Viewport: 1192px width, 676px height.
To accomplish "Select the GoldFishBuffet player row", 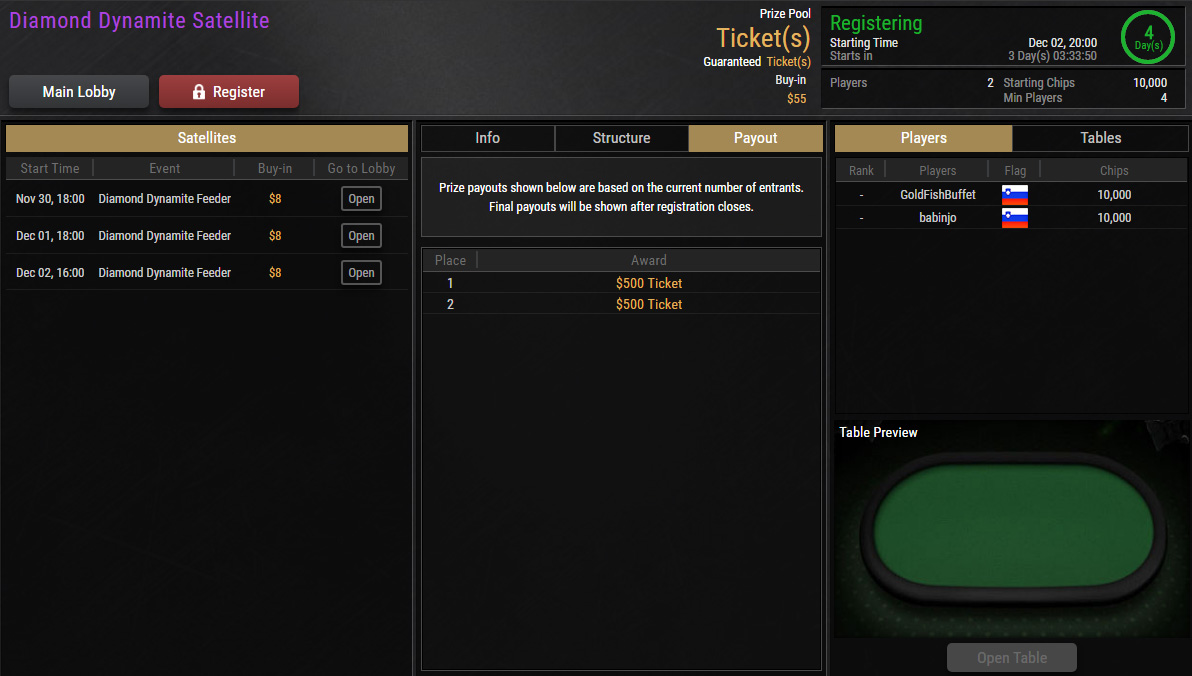I will click(1011, 195).
